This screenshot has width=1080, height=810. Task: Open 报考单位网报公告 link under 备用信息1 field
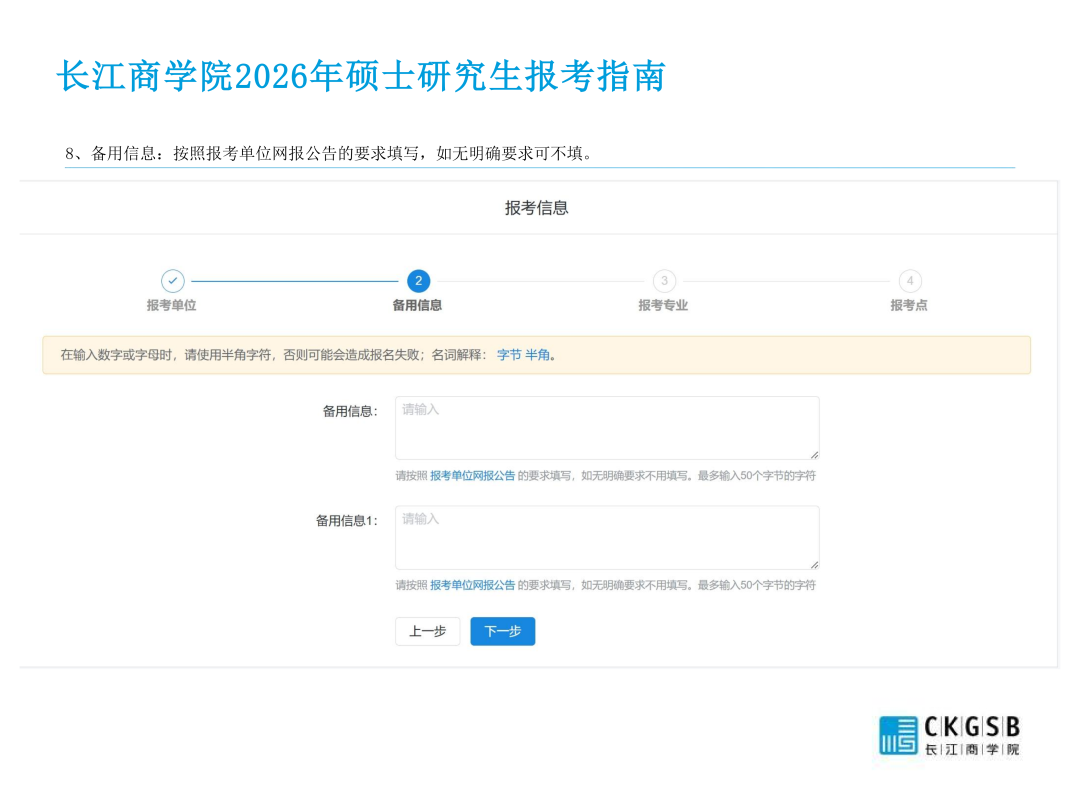pyautogui.click(x=472, y=585)
